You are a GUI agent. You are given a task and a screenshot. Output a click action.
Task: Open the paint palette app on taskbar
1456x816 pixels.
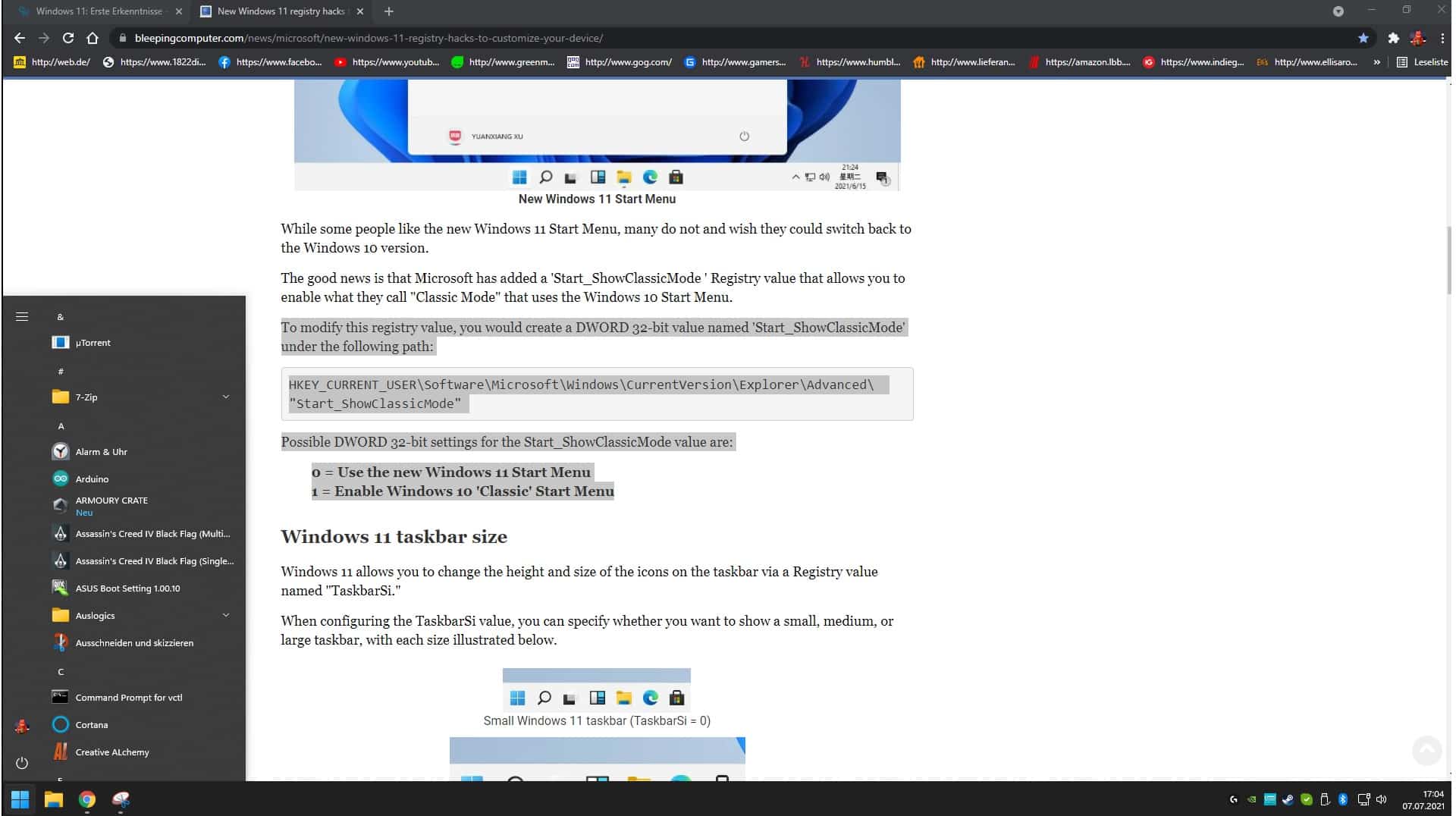pyautogui.click(x=121, y=799)
